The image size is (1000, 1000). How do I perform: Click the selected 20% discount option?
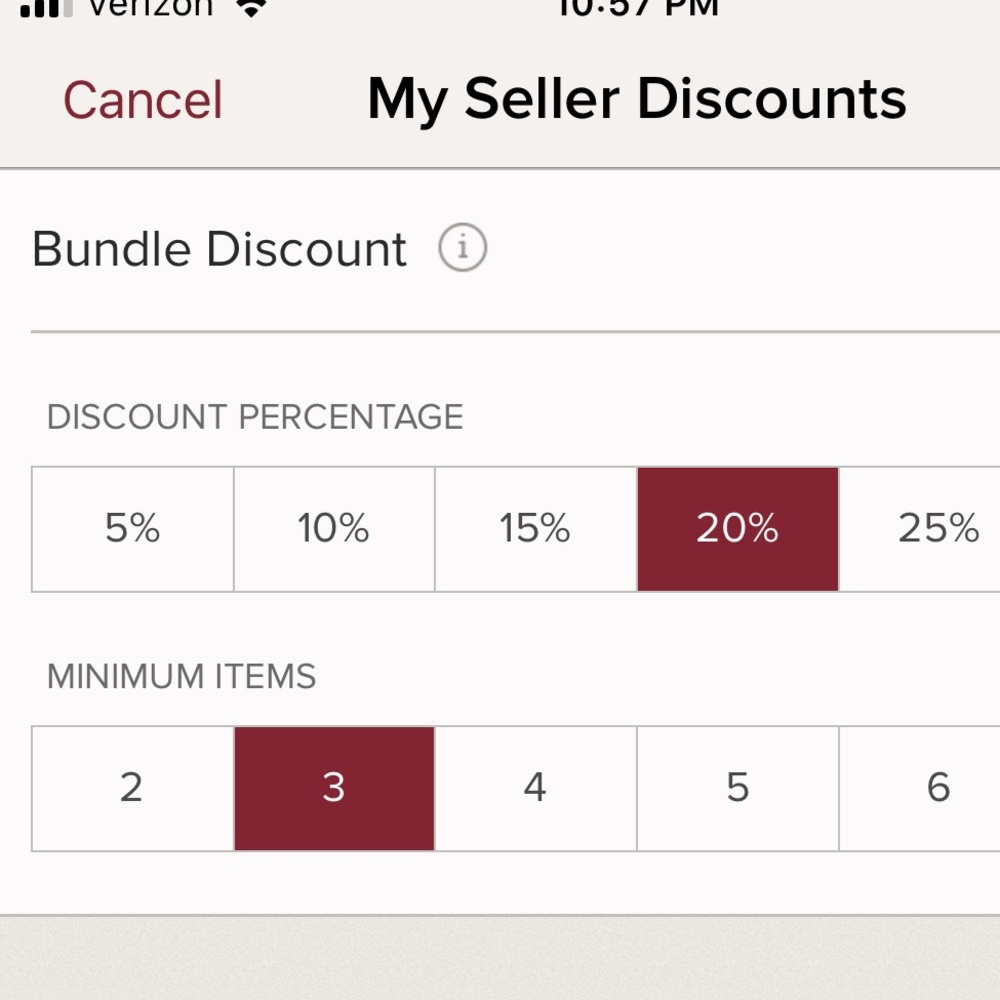coord(738,529)
